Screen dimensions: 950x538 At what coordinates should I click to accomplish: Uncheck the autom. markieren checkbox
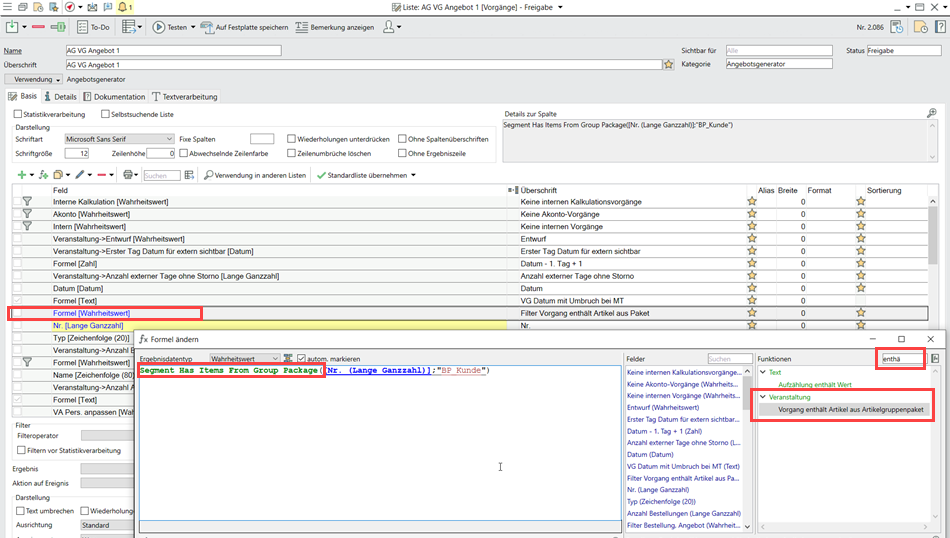pos(302,358)
